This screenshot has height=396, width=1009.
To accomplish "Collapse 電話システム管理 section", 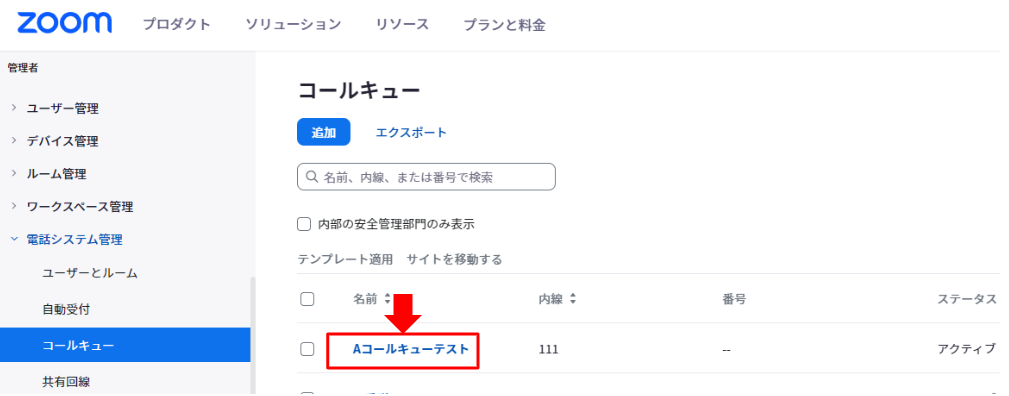I will [66, 240].
